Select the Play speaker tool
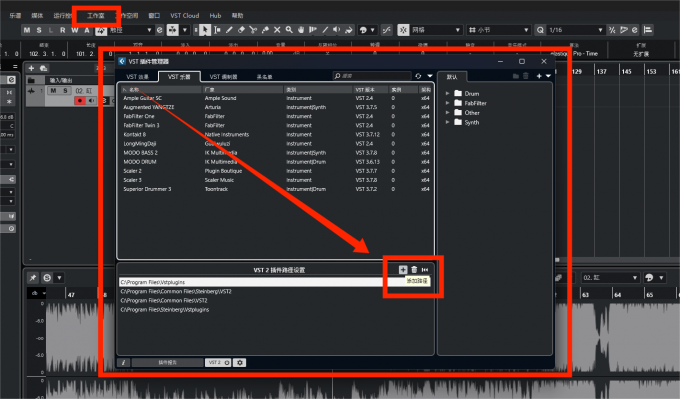This screenshot has height=399, width=680. tap(337, 30)
